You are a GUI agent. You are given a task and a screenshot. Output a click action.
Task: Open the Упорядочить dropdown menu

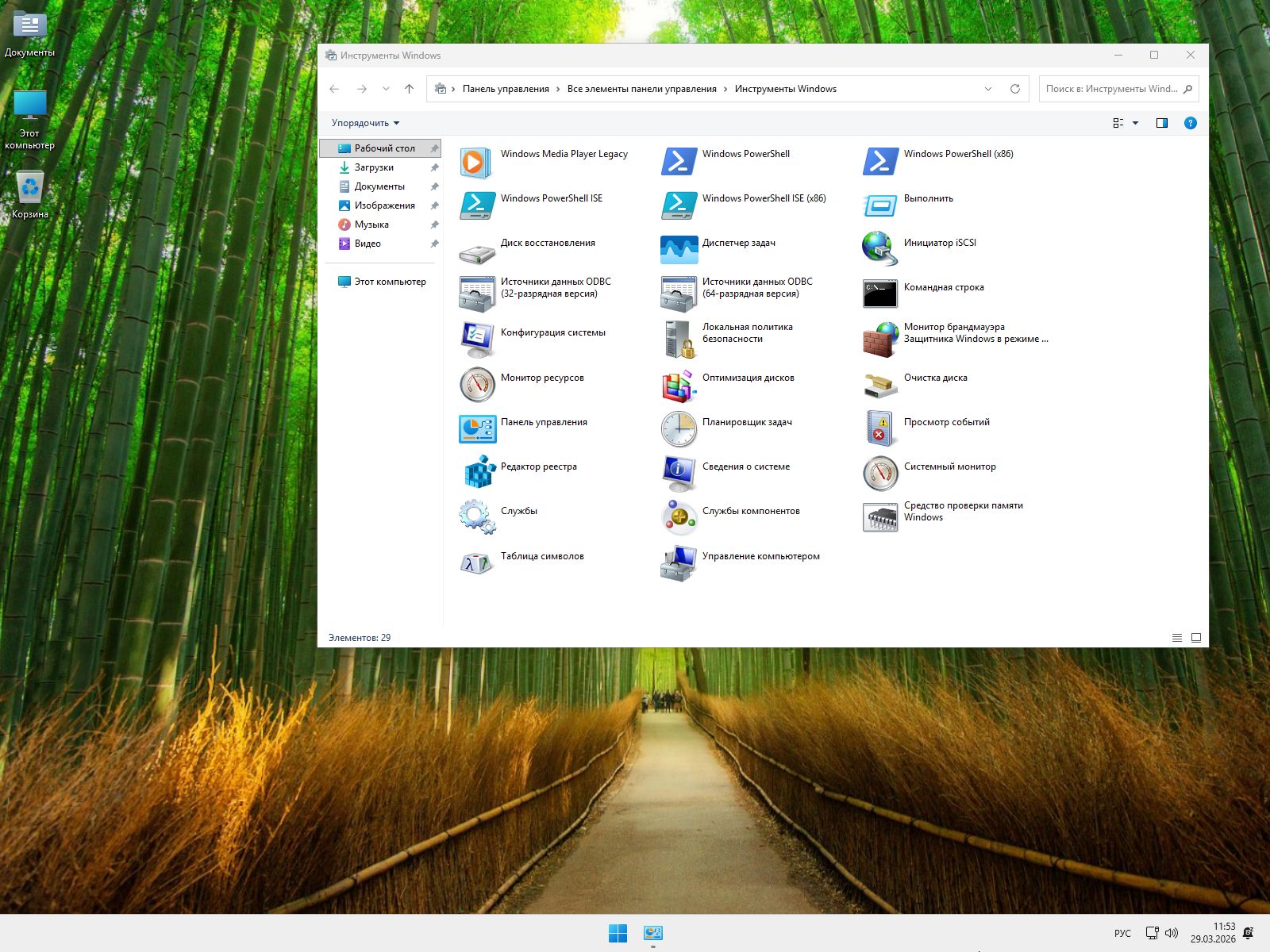365,123
